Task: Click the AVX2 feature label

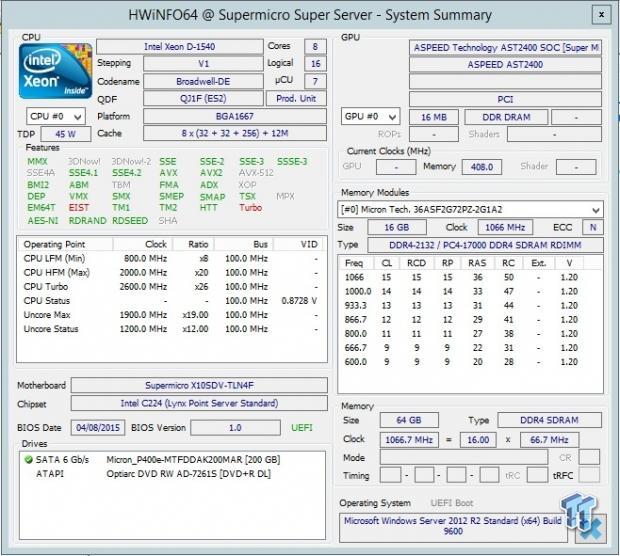Action: (x=211, y=173)
